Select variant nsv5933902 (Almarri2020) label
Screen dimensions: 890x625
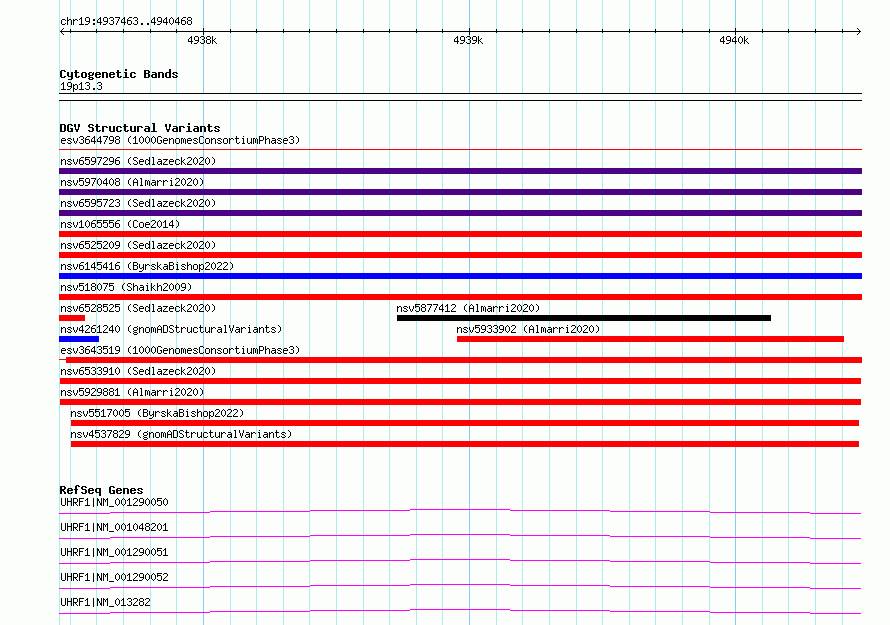(528, 329)
